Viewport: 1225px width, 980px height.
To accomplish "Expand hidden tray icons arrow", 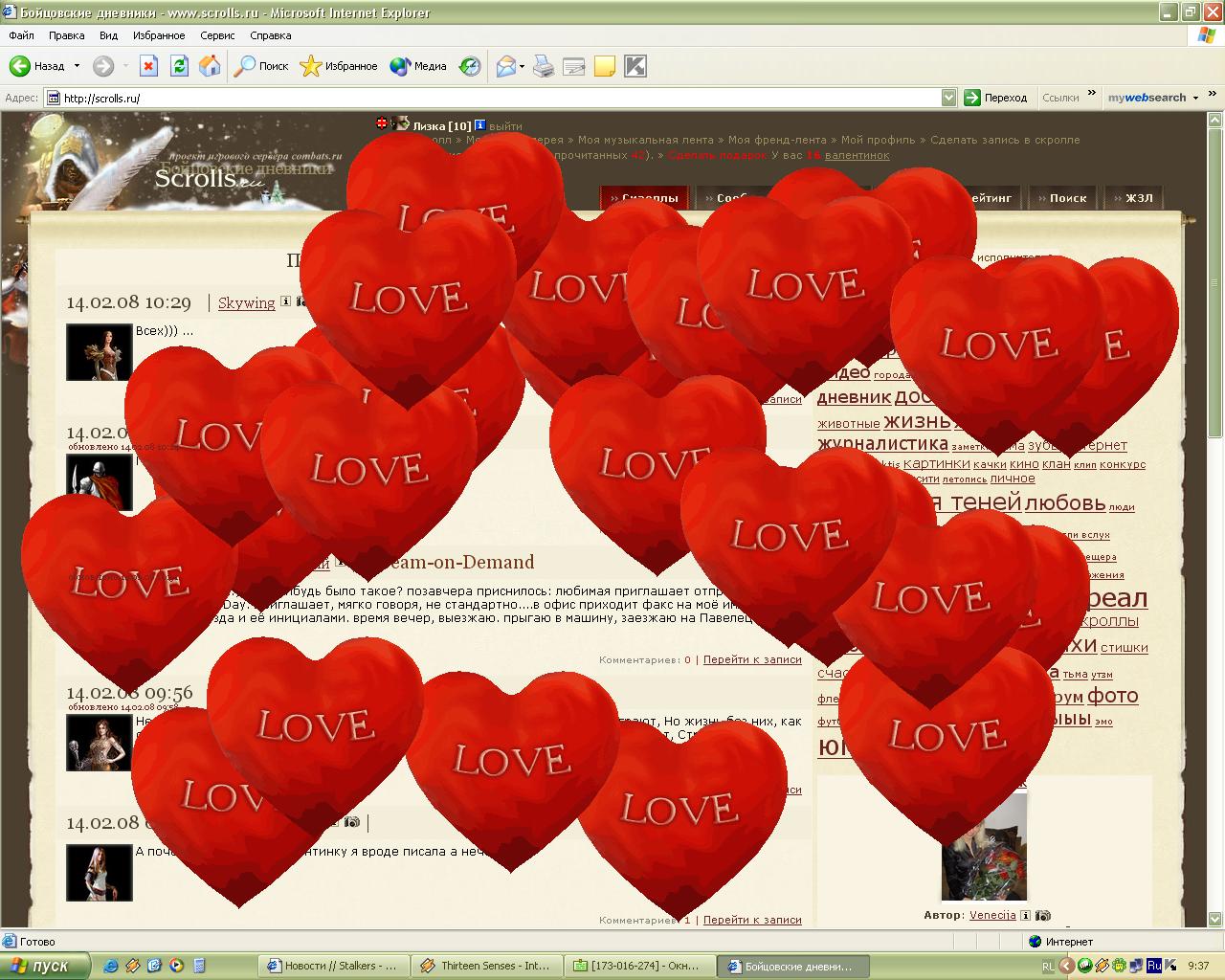I will click(x=1066, y=966).
